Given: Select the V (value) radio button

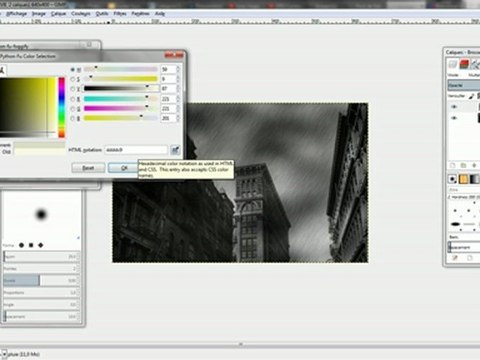Looking at the screenshot, I should click(x=73, y=89).
